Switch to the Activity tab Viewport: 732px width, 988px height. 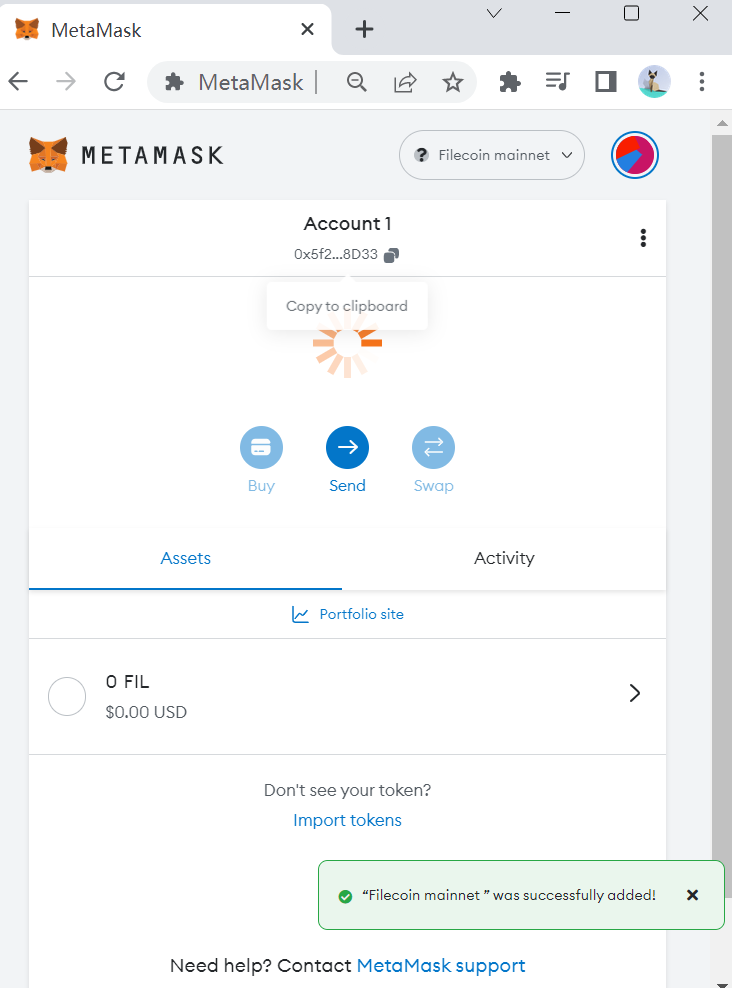click(504, 558)
